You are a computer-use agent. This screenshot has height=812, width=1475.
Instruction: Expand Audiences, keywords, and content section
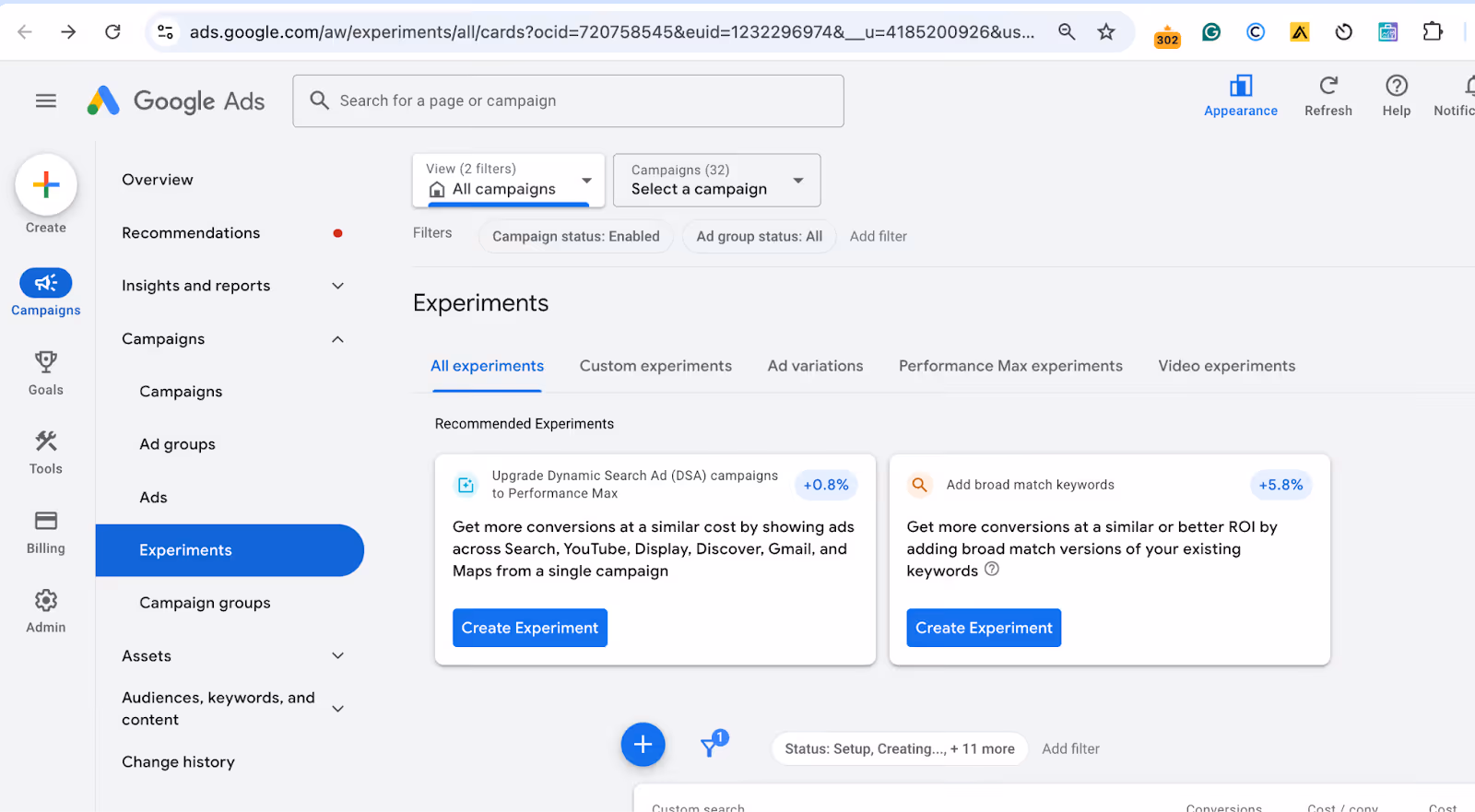click(338, 709)
